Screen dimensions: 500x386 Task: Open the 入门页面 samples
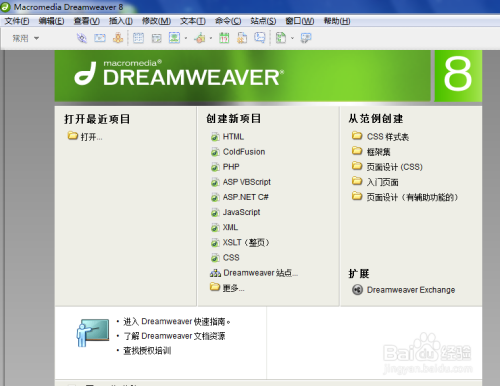point(382,182)
